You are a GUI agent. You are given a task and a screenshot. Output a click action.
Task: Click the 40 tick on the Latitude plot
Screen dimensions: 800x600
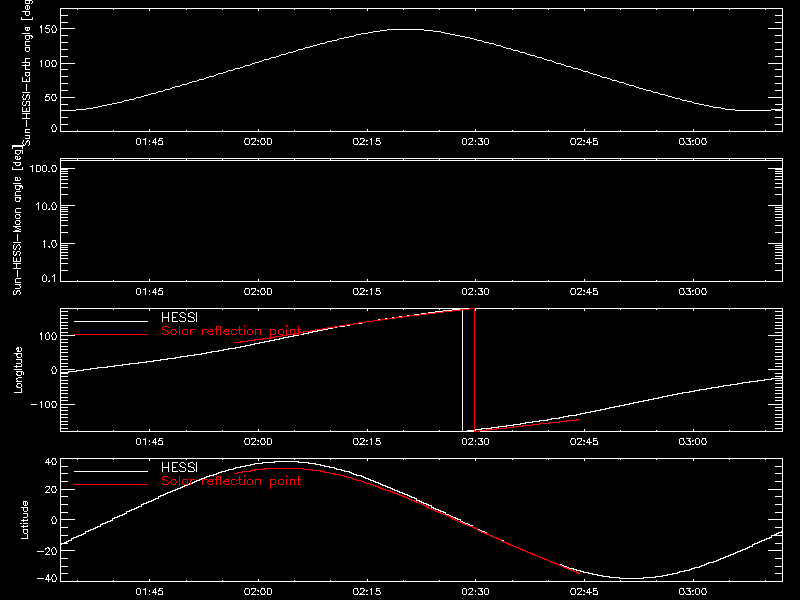51,462
